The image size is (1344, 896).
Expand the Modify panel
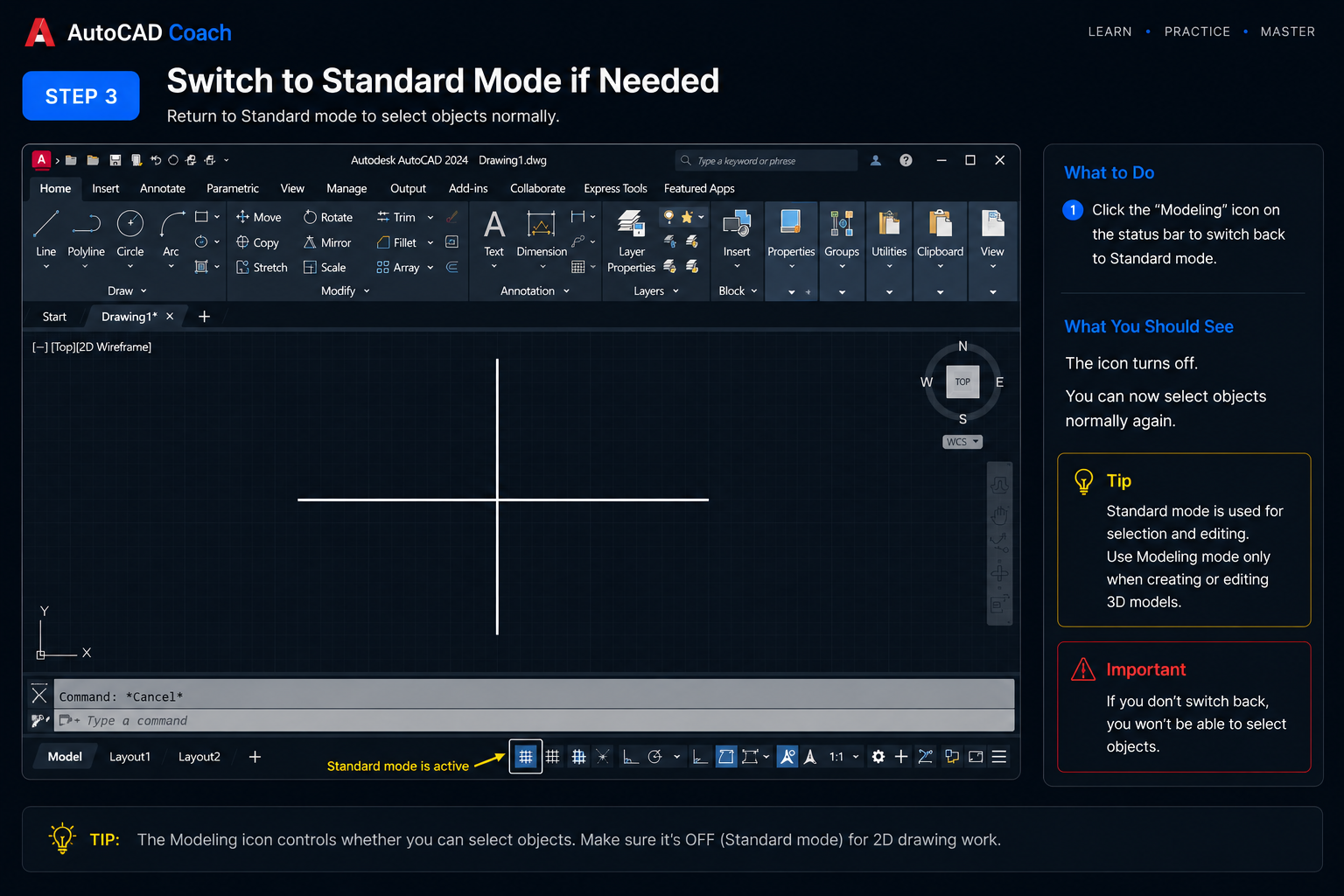coord(346,291)
